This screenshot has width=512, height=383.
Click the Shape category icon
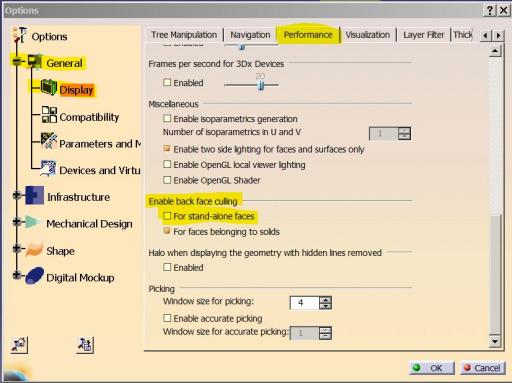click(35, 249)
